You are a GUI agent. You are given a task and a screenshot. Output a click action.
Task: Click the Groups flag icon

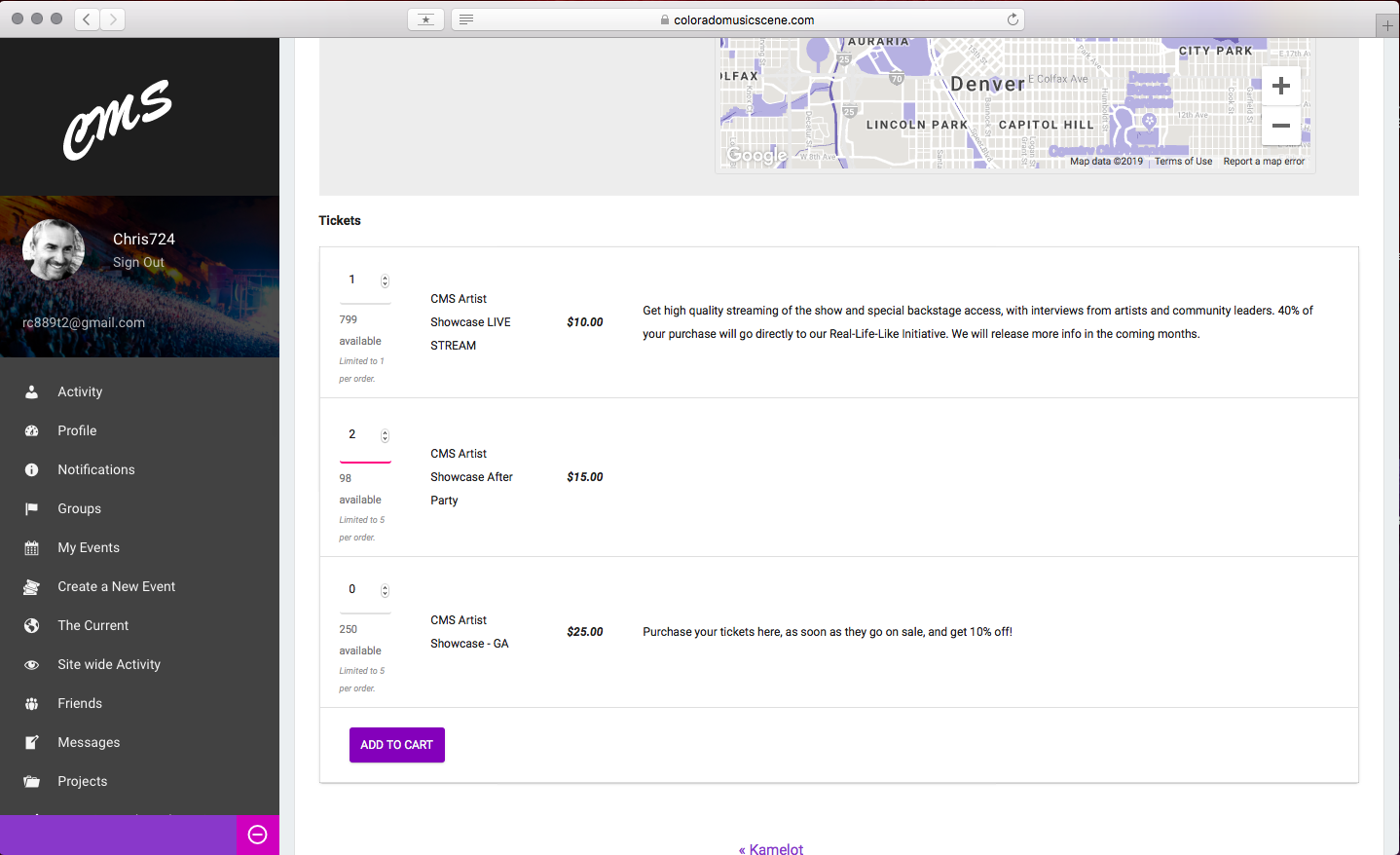[x=31, y=508]
